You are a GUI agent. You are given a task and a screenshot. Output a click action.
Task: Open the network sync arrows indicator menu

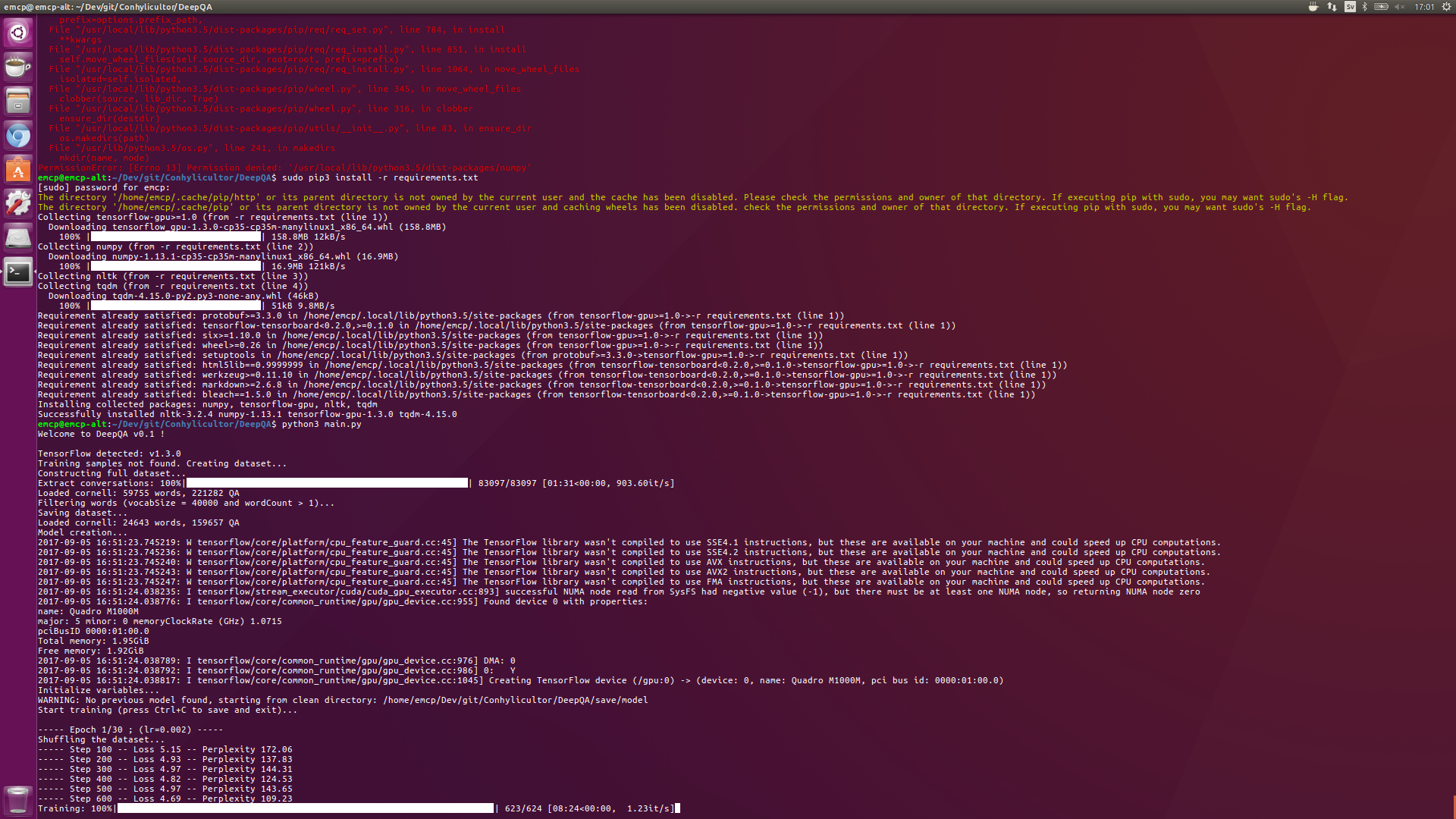1332,6
